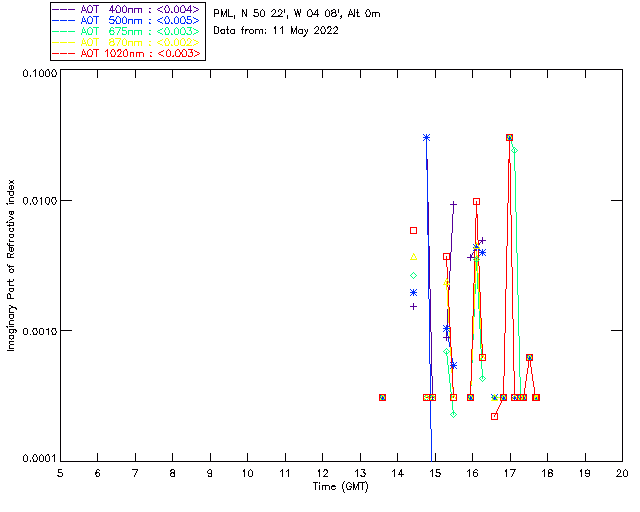Viewport: 640px width, 512px height.
Task: Click the 0.0010 y-axis tick label
Action: [39, 331]
